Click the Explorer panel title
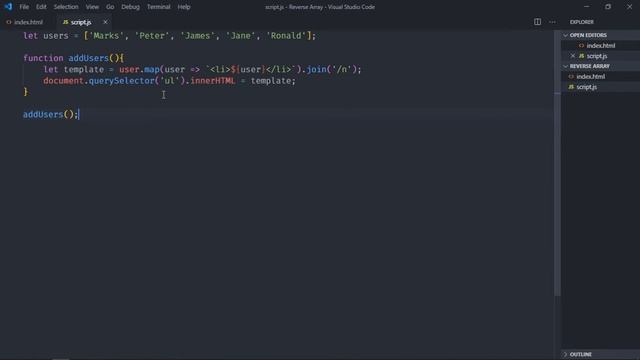Screen dimensions: 640x360 582,22
